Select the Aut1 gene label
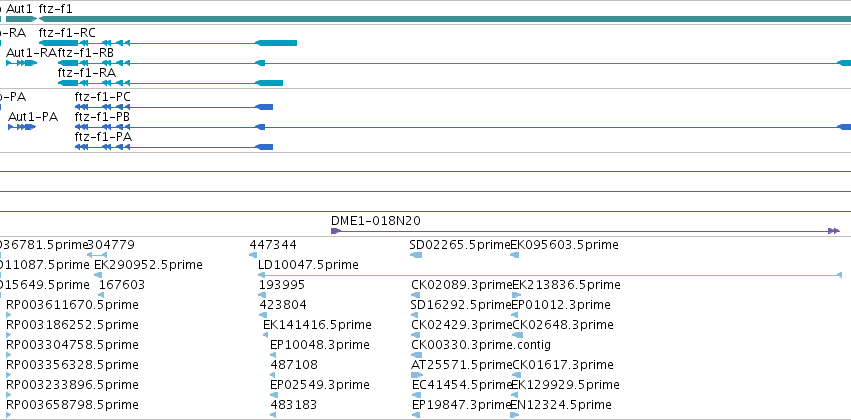Viewport: 851px width, 420px height. click(20, 9)
